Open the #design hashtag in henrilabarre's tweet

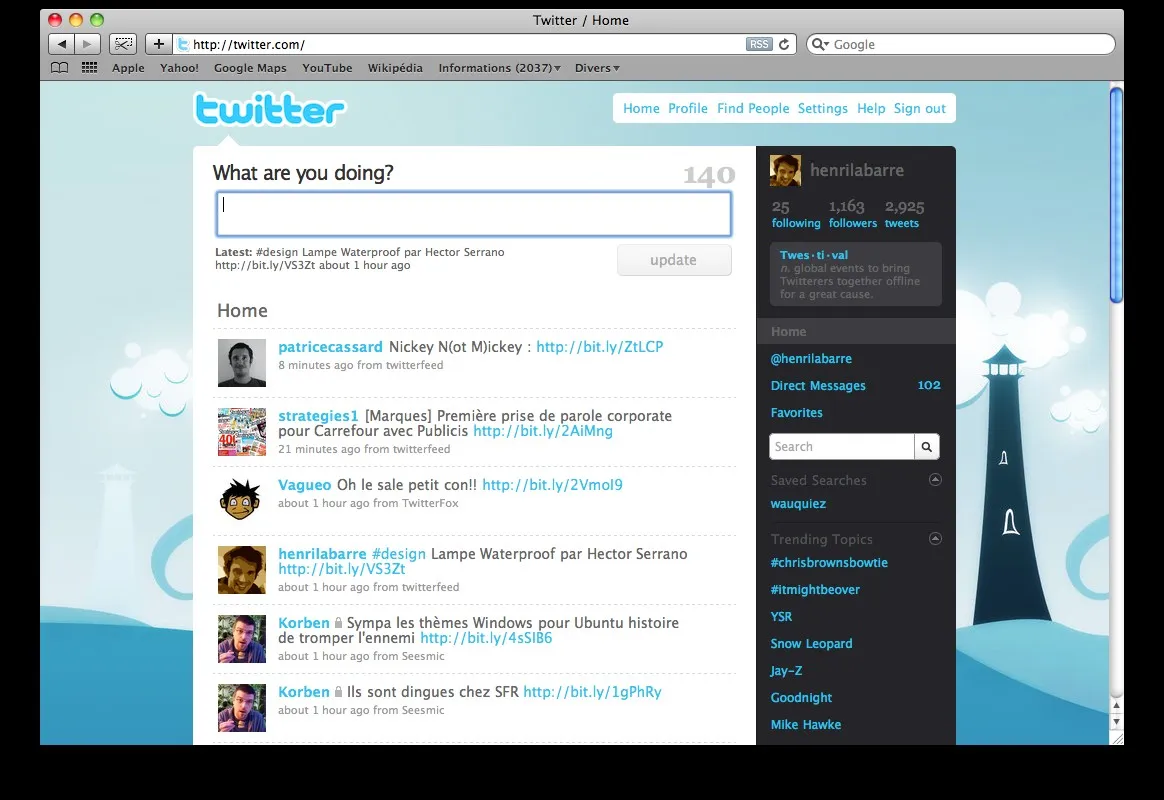(399, 554)
